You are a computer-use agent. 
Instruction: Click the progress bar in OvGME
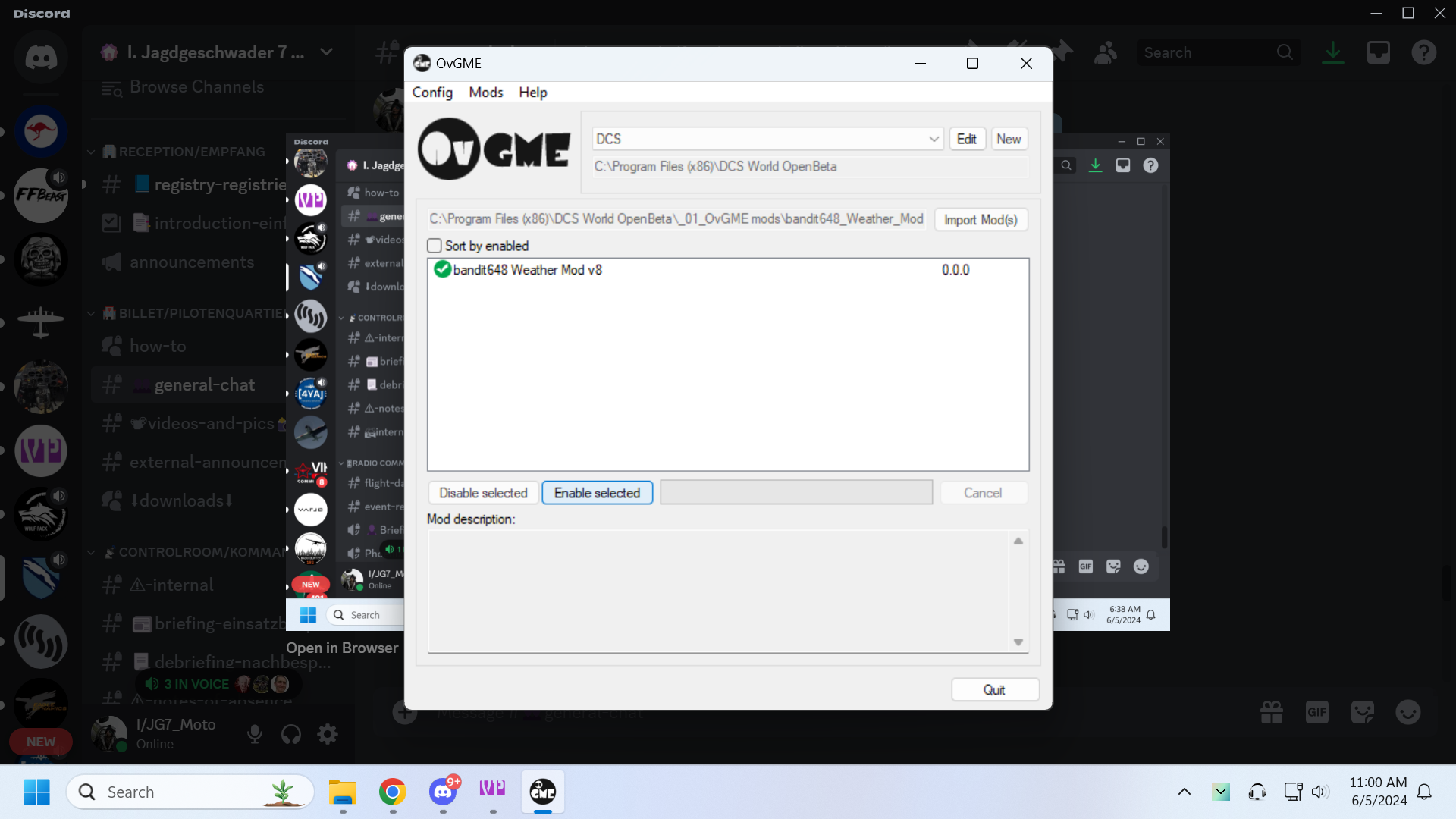pos(796,492)
